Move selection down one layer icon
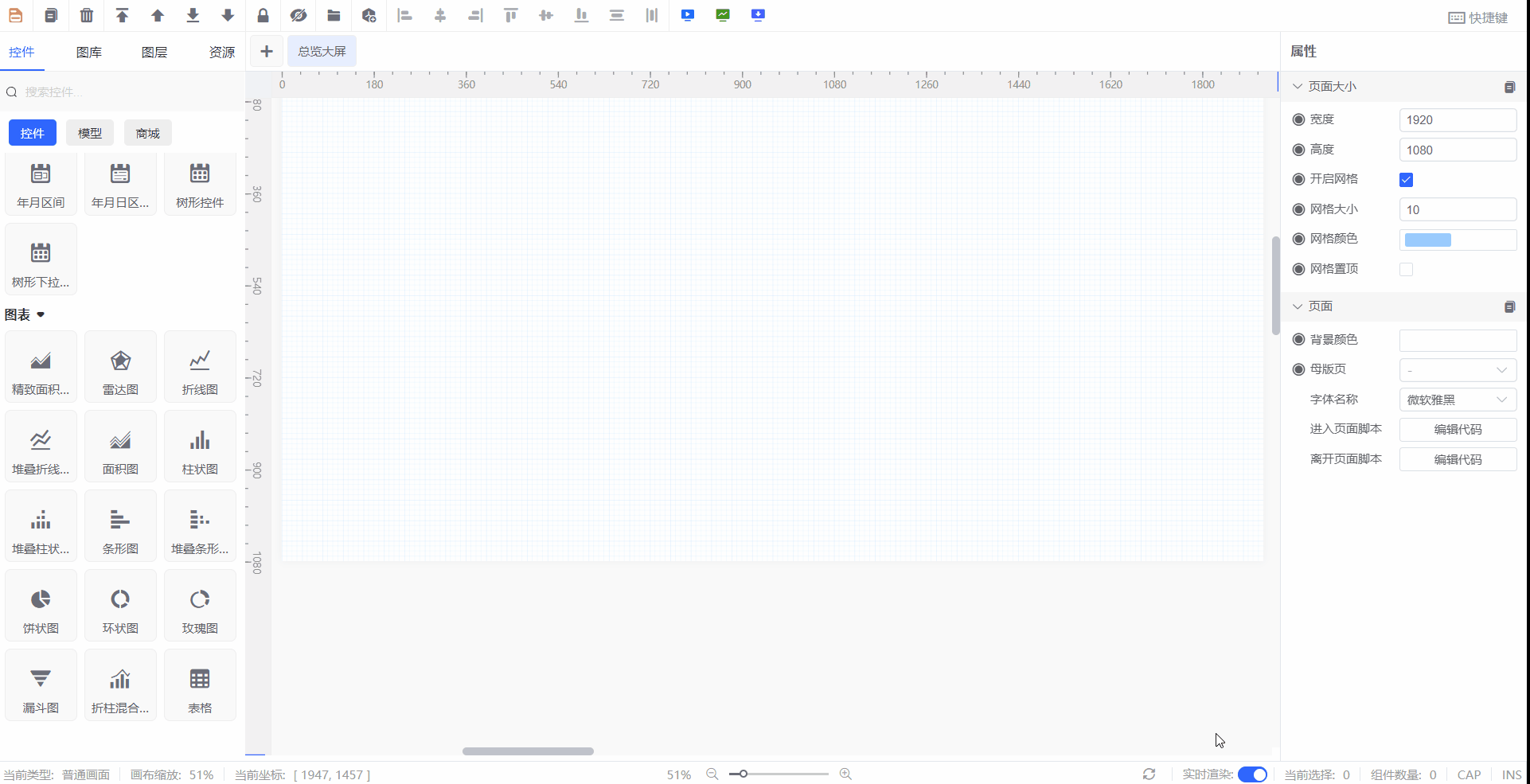This screenshot has width=1530, height=784. [228, 15]
